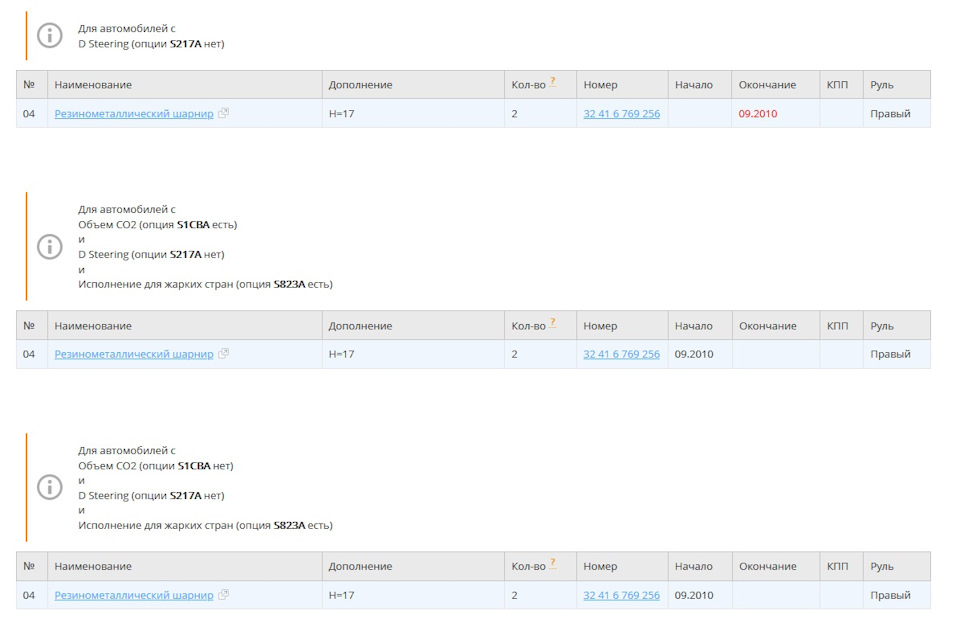The height and width of the screenshot is (627, 960).
Task: Click question mark next to Кол-во in top table
Action: (552, 82)
